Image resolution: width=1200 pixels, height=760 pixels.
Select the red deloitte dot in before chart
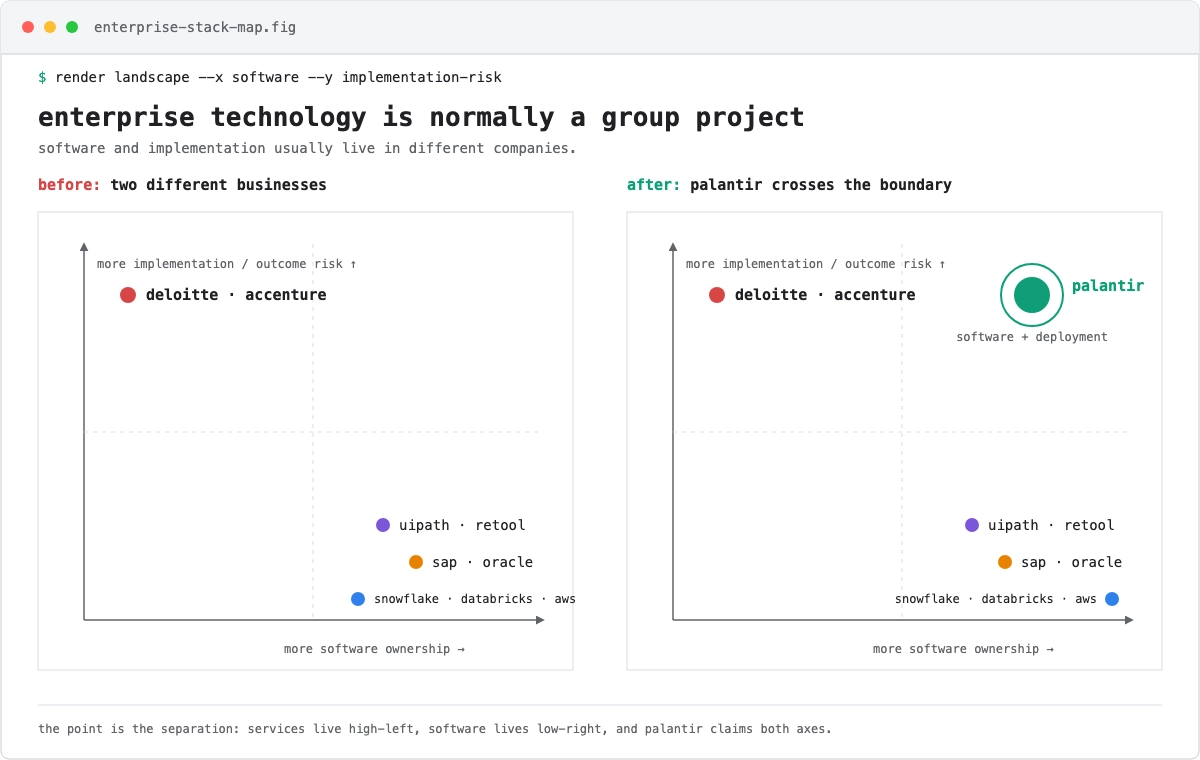click(x=128, y=295)
